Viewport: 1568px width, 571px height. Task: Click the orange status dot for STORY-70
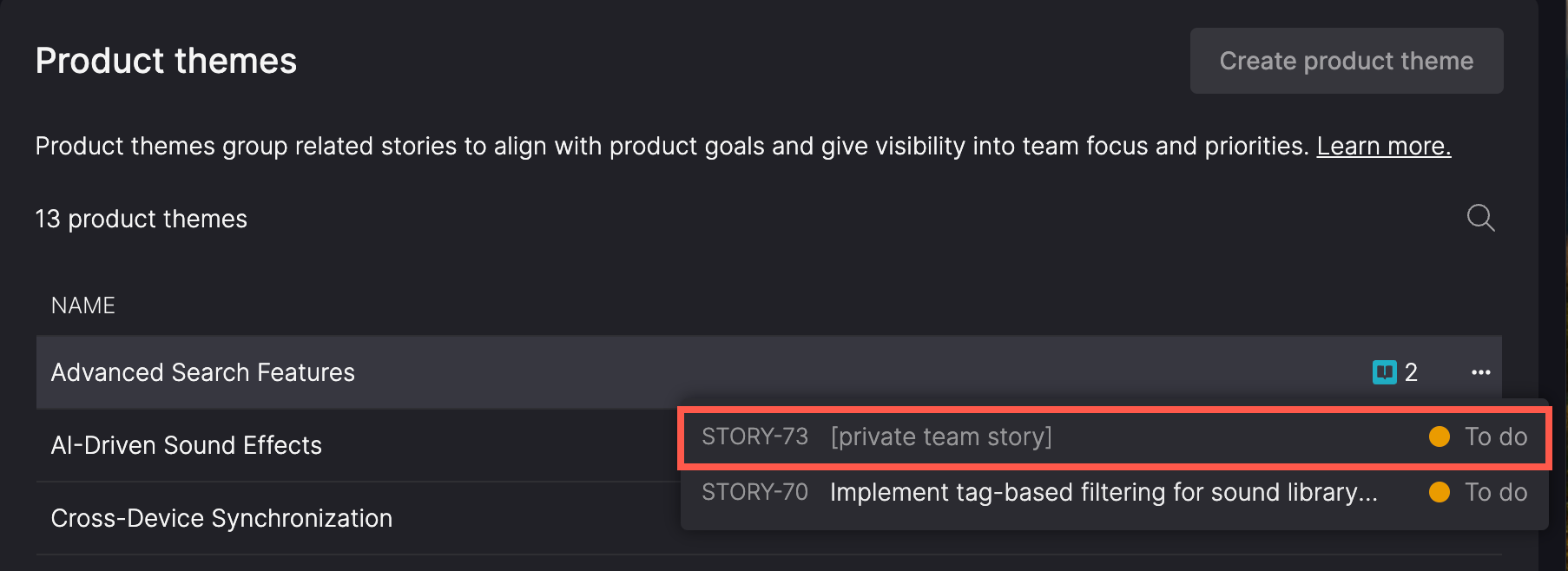click(1439, 492)
